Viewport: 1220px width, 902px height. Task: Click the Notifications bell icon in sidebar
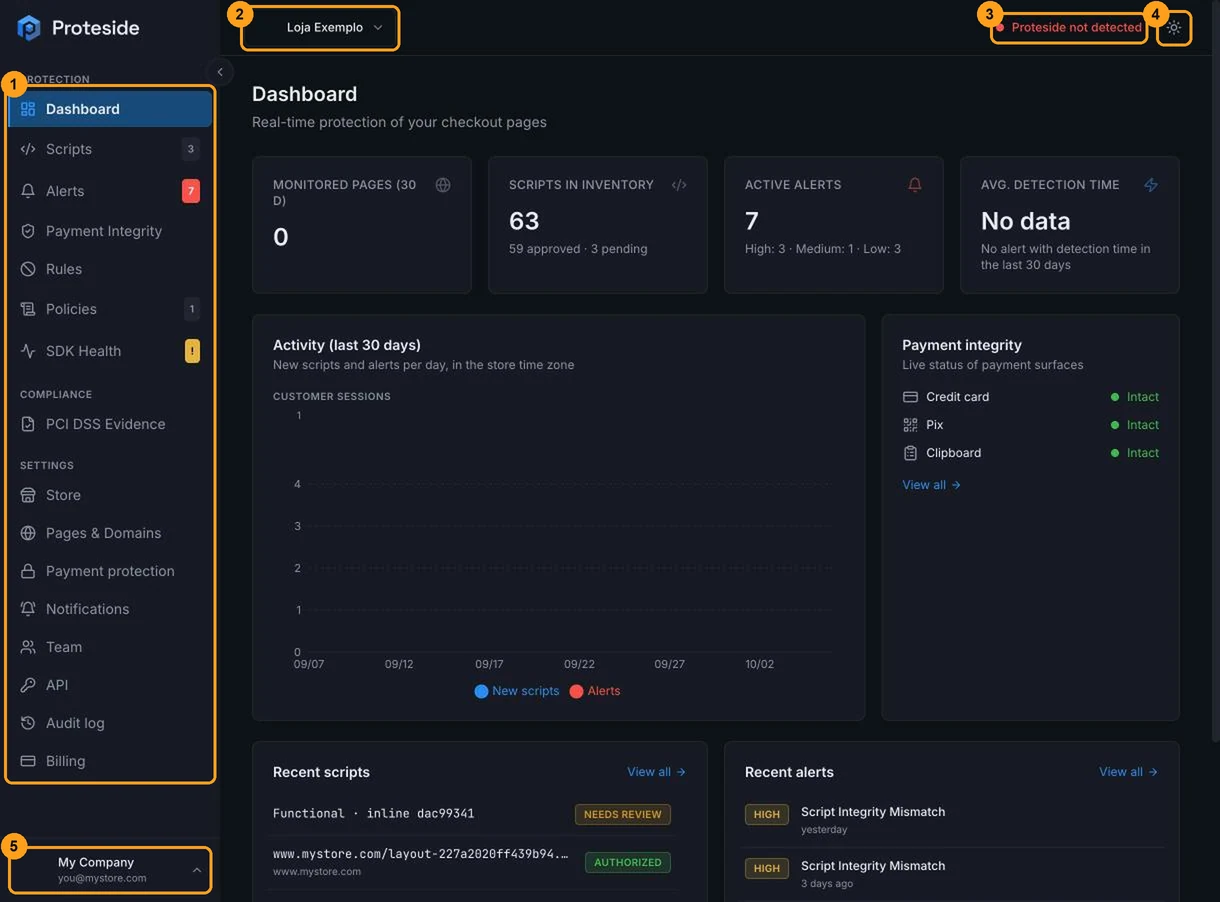(x=28, y=609)
